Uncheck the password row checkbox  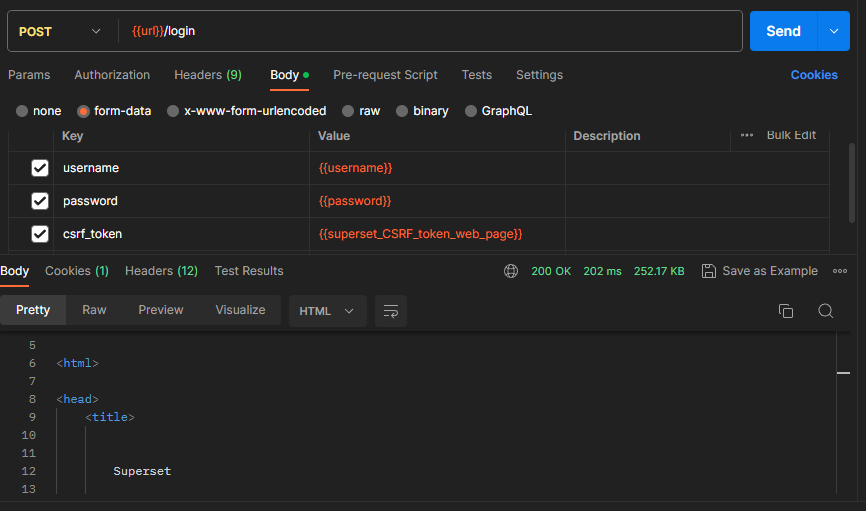tap(40, 201)
